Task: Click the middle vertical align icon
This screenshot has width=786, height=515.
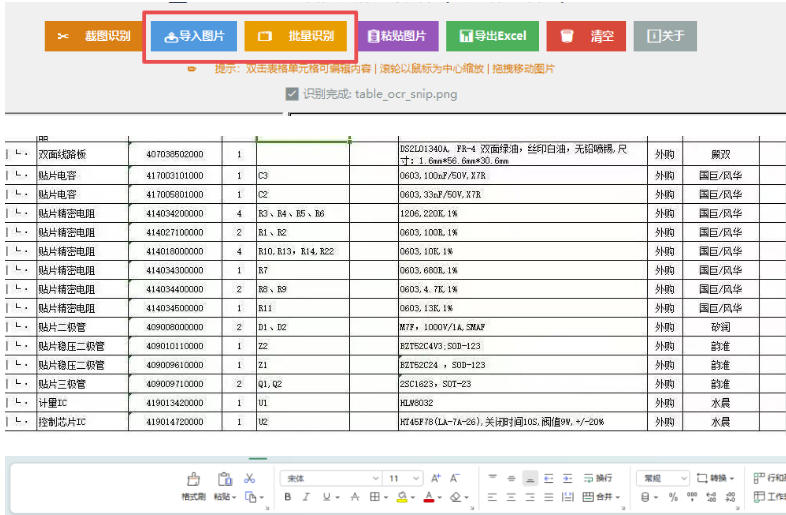Action: (511, 478)
